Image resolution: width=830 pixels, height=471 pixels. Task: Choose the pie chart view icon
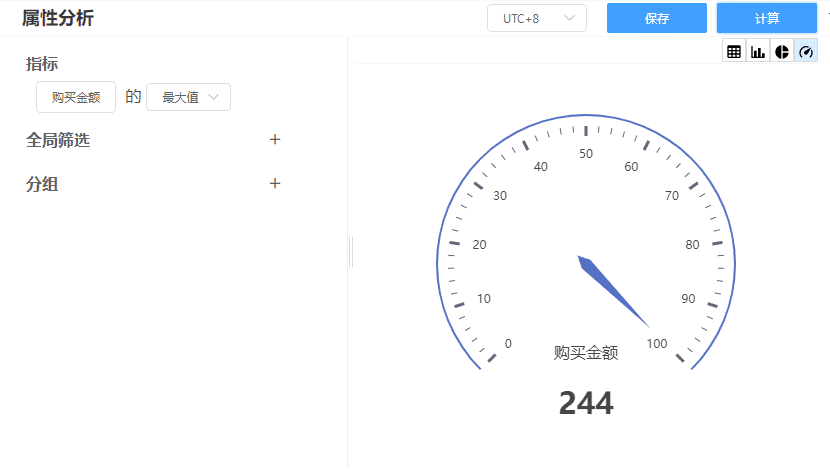782,51
